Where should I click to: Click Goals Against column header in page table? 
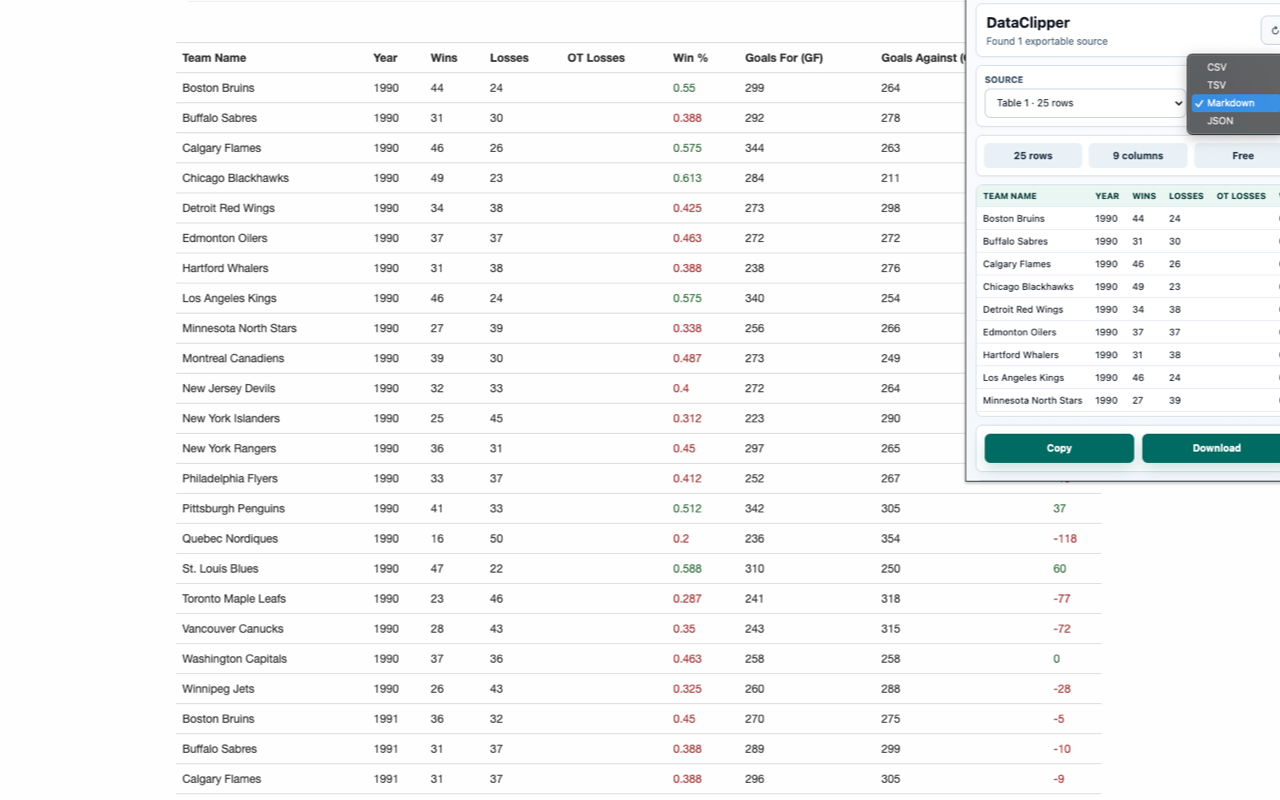pyautogui.click(x=922, y=58)
